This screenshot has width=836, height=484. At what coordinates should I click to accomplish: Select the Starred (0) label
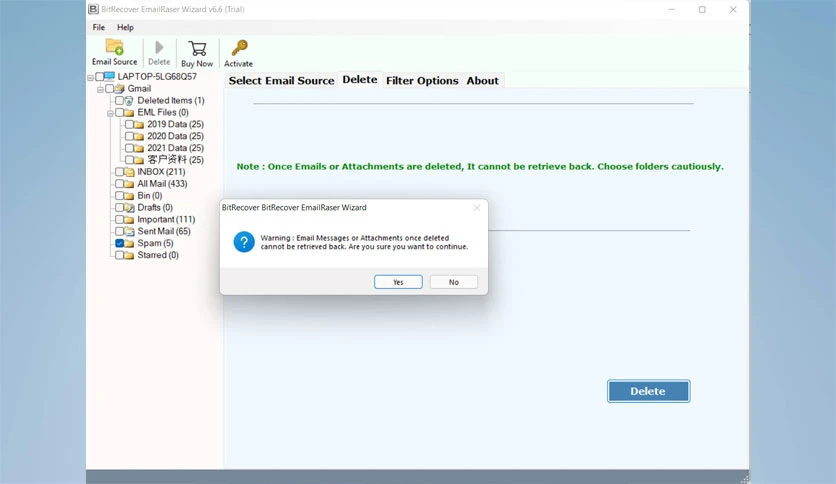pos(158,255)
